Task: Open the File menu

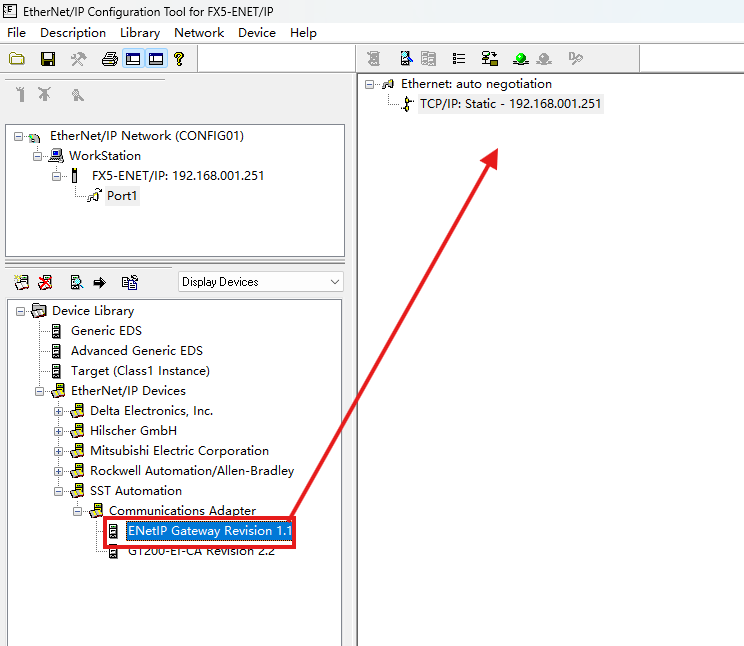Action: pyautogui.click(x=17, y=33)
